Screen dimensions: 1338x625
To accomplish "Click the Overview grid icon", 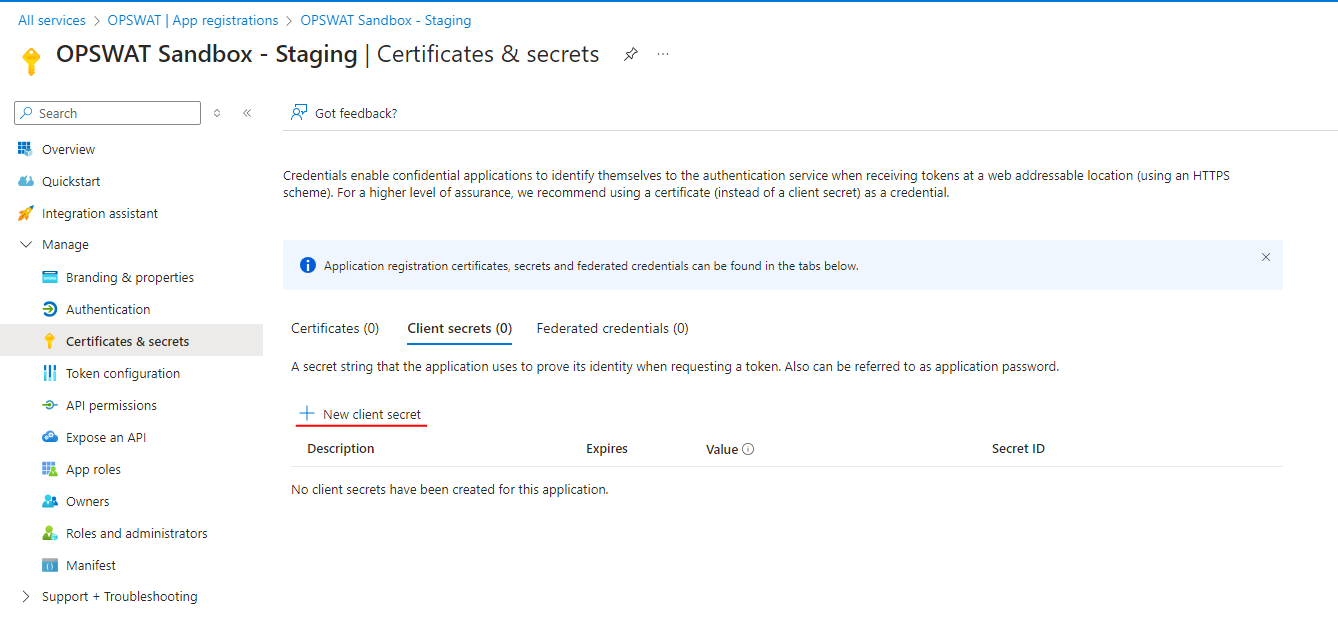I will [x=25, y=149].
